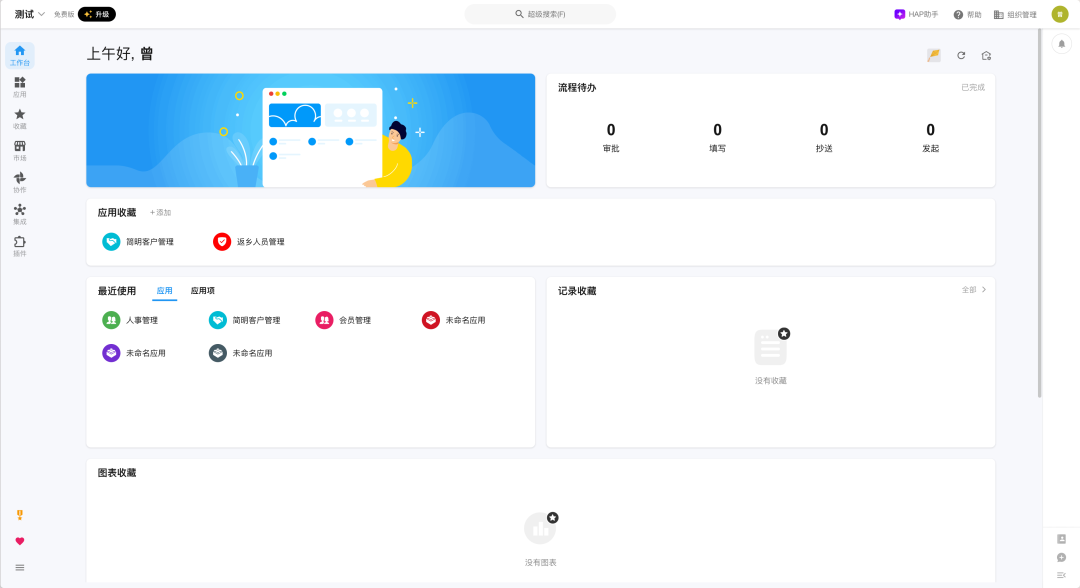Expand the 测试 organization dropdown
The width and height of the screenshot is (1080, 588).
pos(30,14)
